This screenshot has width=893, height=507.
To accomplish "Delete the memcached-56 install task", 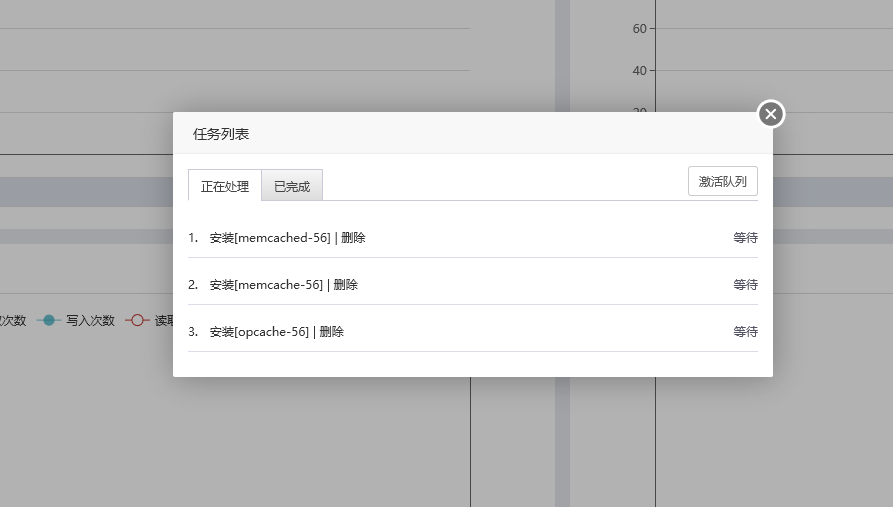I will tap(354, 238).
